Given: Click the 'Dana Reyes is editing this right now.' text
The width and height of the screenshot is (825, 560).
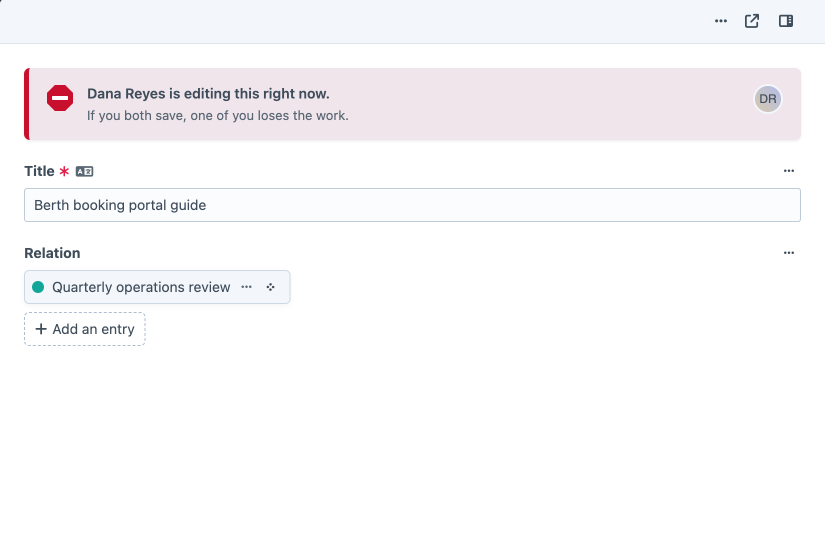Looking at the screenshot, I should click(x=208, y=94).
